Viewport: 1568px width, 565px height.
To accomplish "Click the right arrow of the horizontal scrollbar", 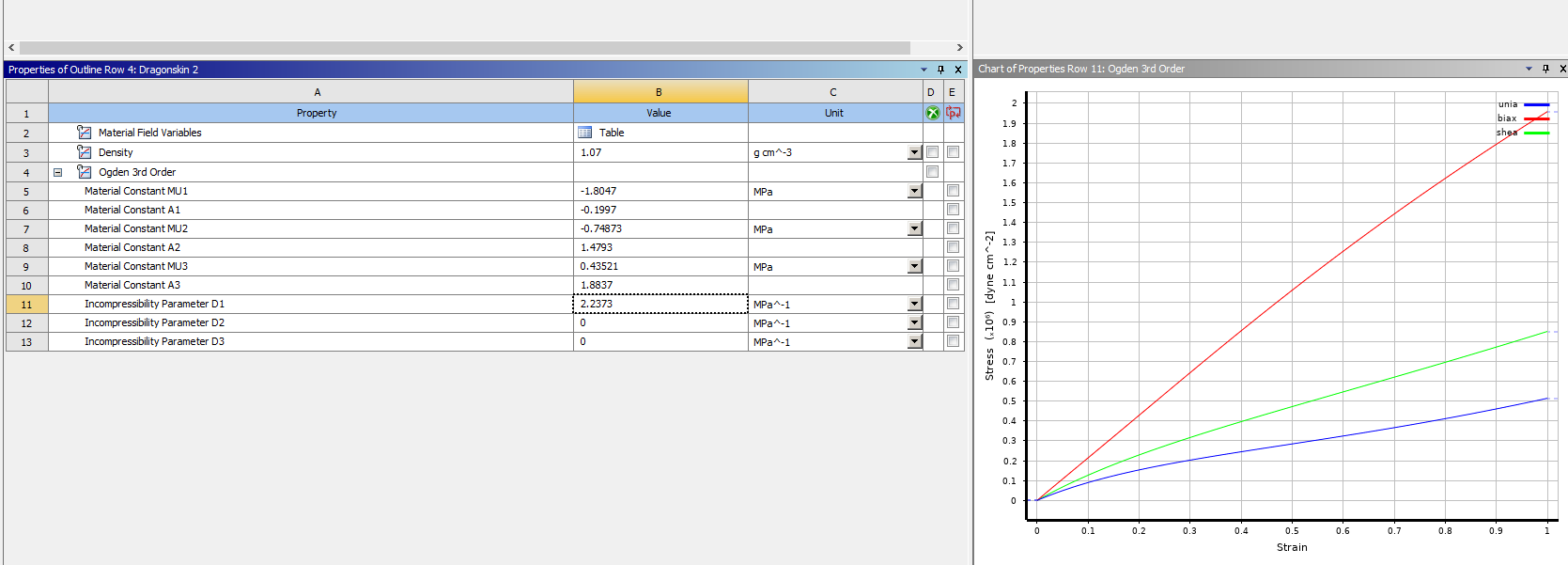I will tap(959, 47).
